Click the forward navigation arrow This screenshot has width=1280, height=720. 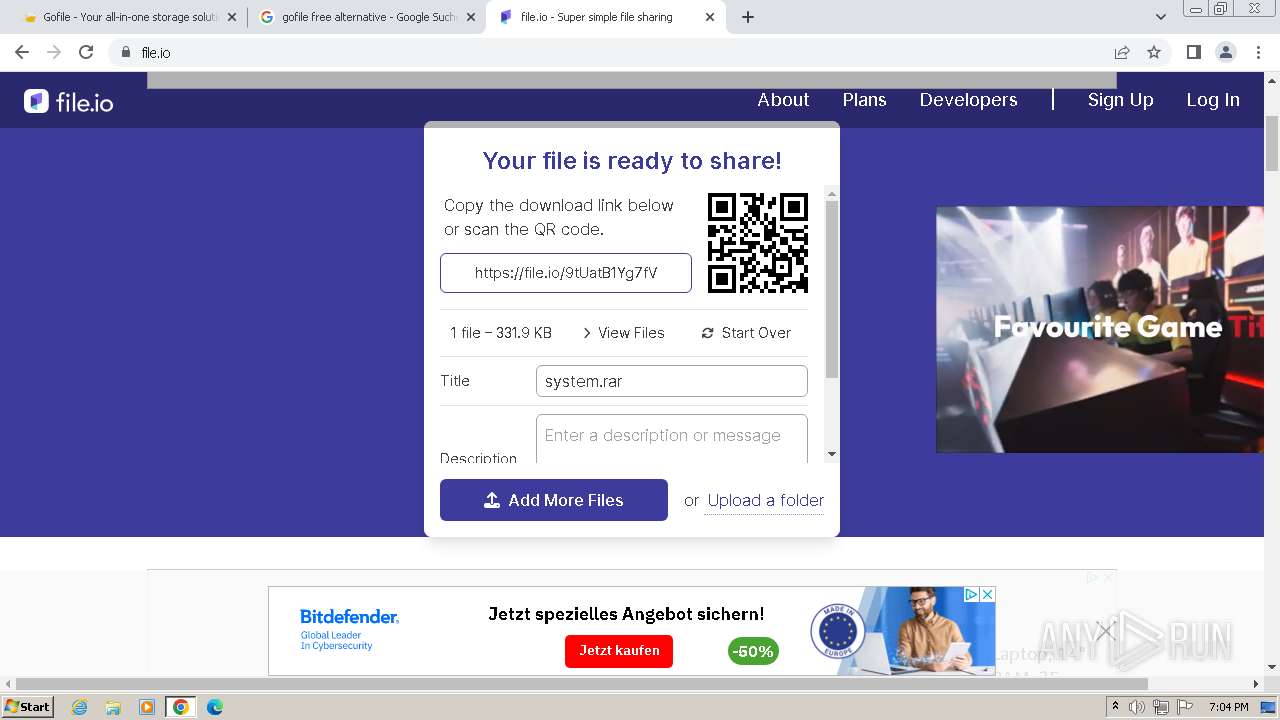tap(54, 52)
